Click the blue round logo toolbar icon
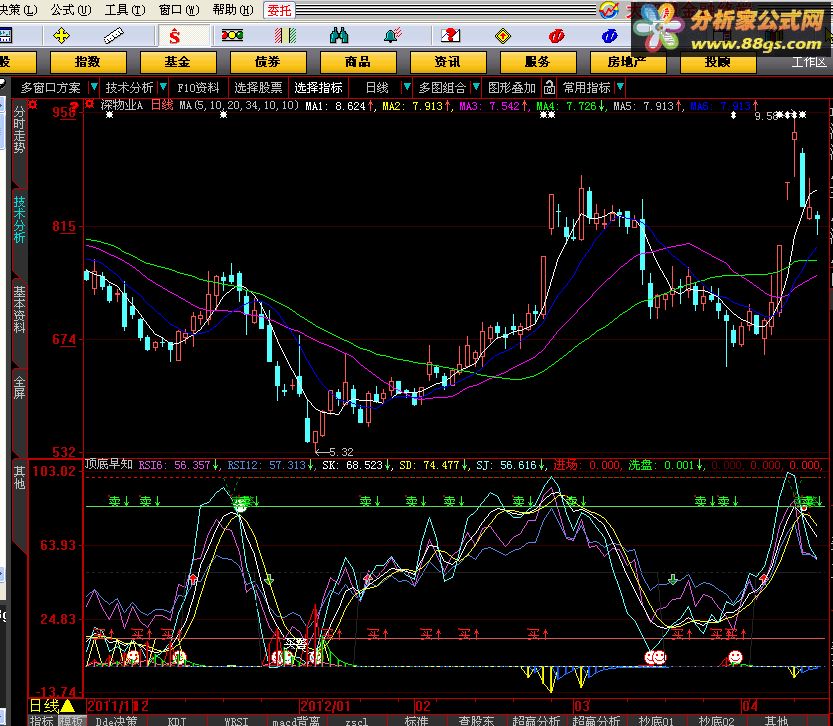Viewport: 833px width, 726px height. (x=609, y=36)
